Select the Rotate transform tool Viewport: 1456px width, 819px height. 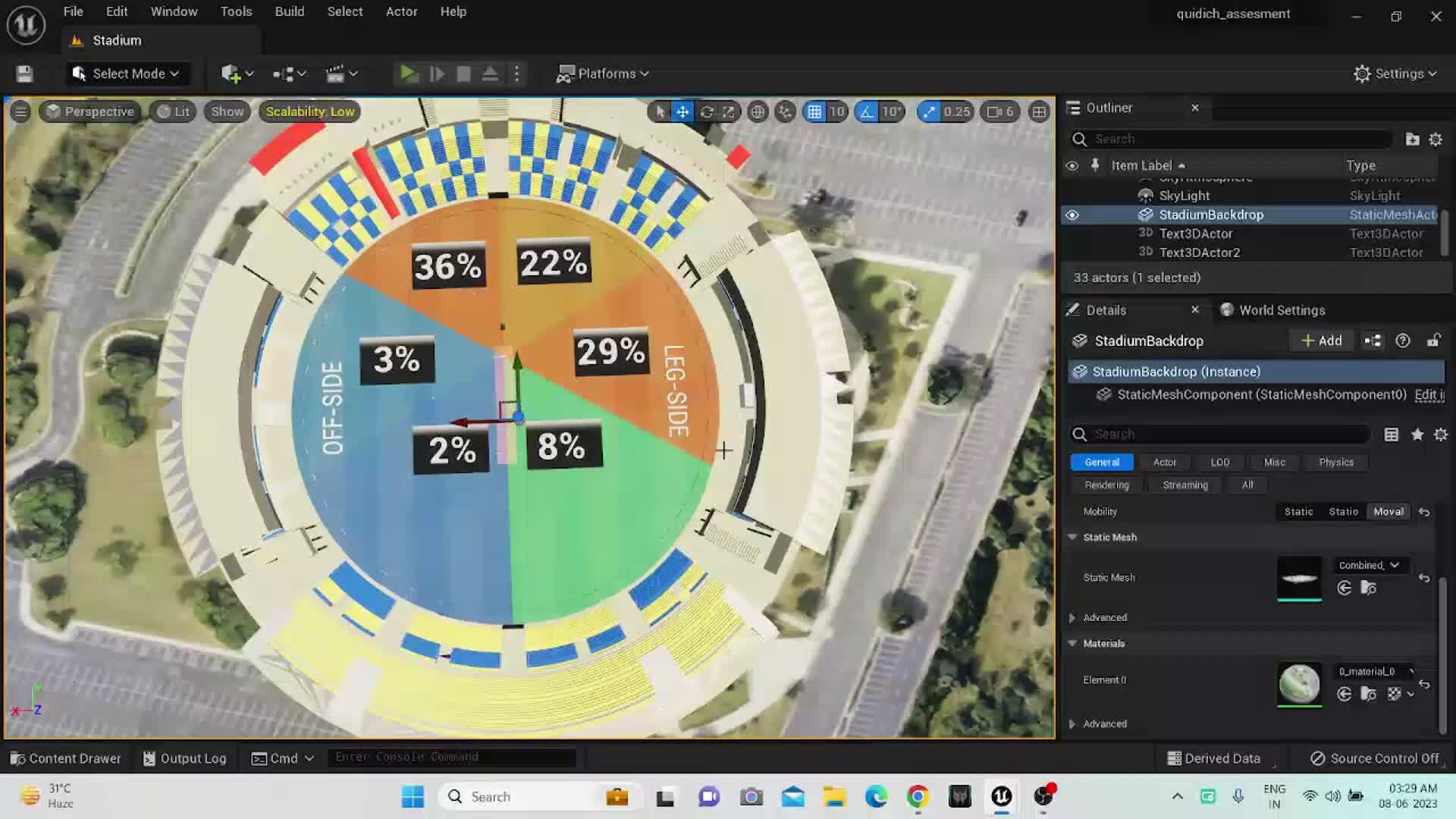[705, 111]
